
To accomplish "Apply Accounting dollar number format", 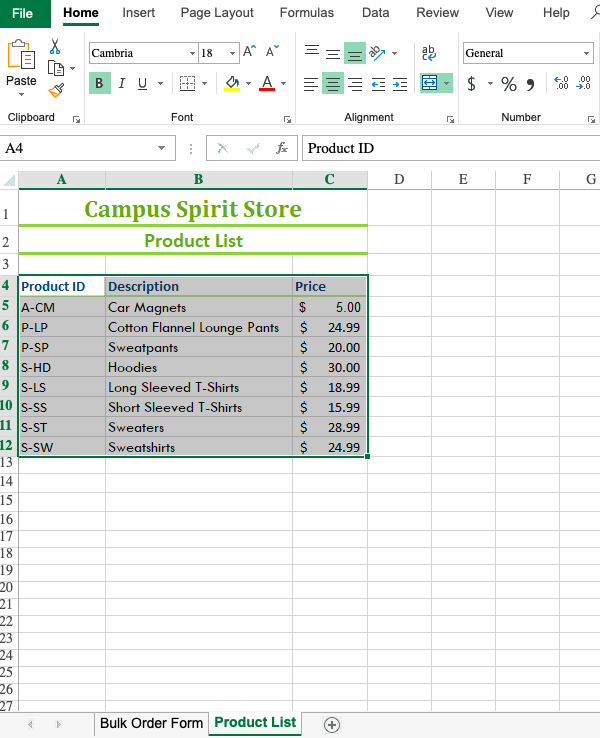I will [471, 84].
